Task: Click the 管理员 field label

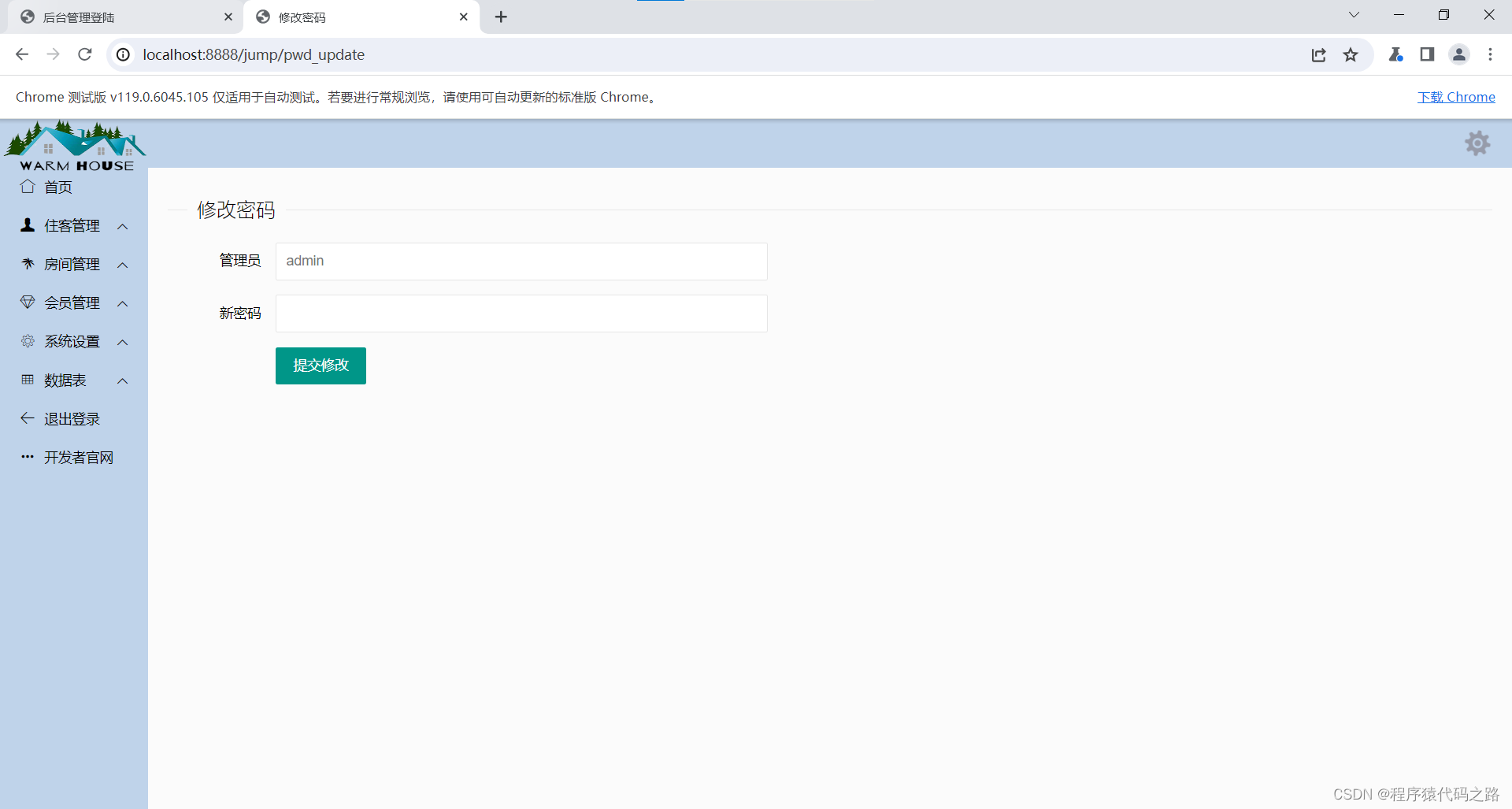Action: (x=240, y=261)
